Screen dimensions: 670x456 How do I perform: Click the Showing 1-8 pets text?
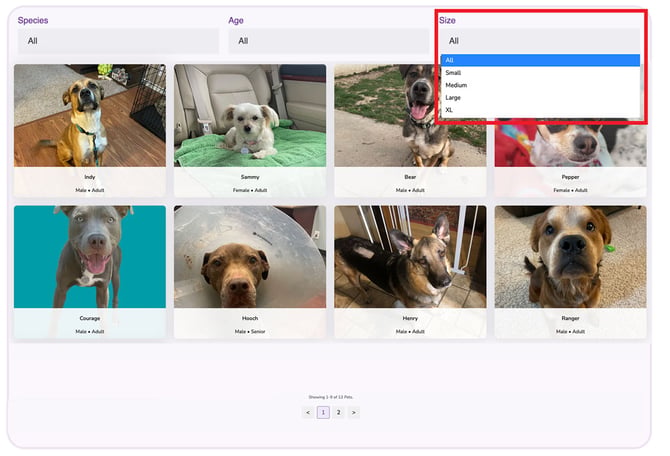[x=331, y=397]
